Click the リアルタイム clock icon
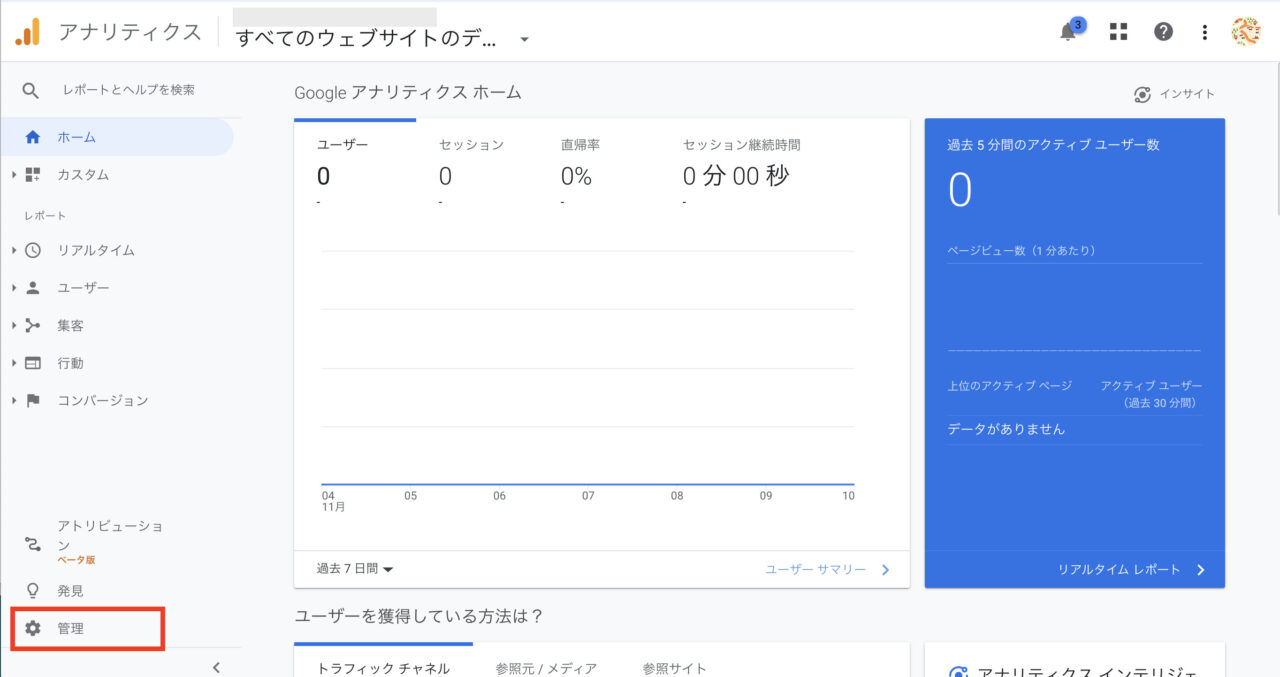Image resolution: width=1280 pixels, height=677 pixels. point(33,250)
